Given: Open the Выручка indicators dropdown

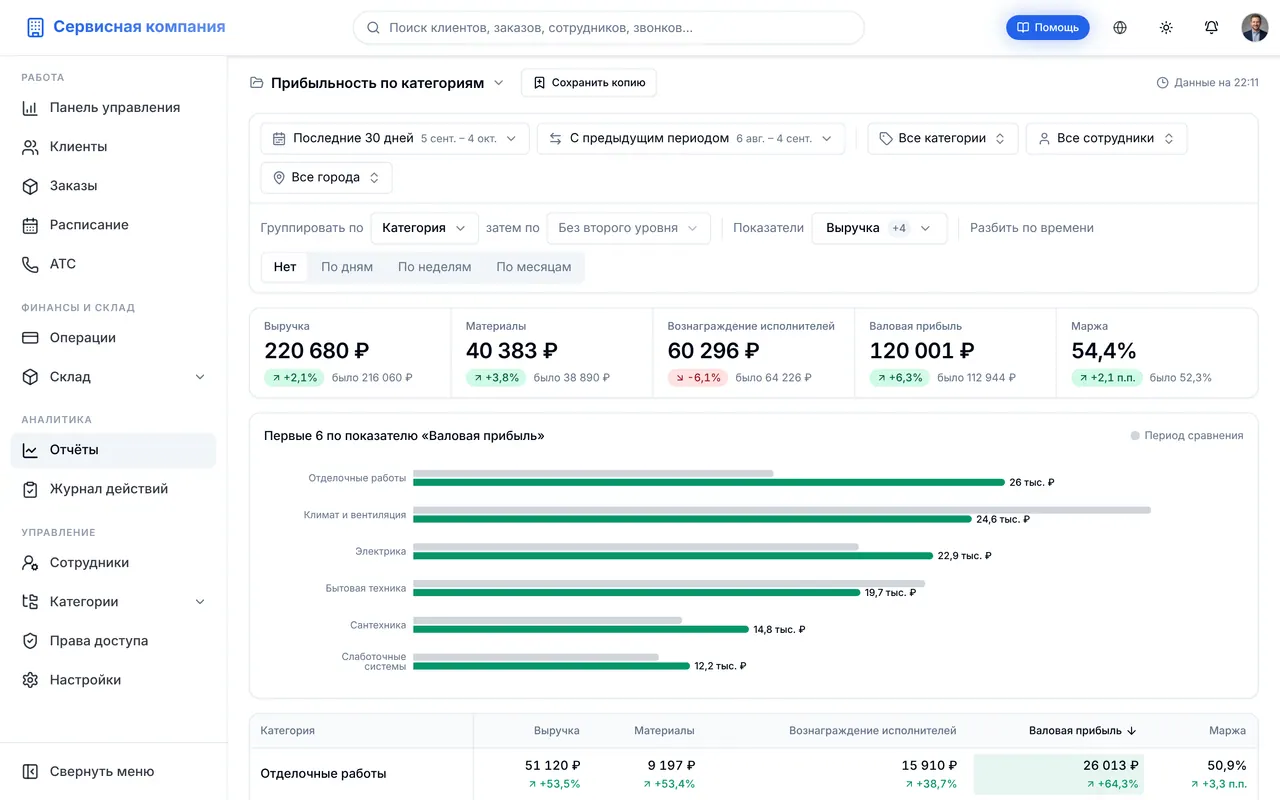Looking at the screenshot, I should click(878, 228).
